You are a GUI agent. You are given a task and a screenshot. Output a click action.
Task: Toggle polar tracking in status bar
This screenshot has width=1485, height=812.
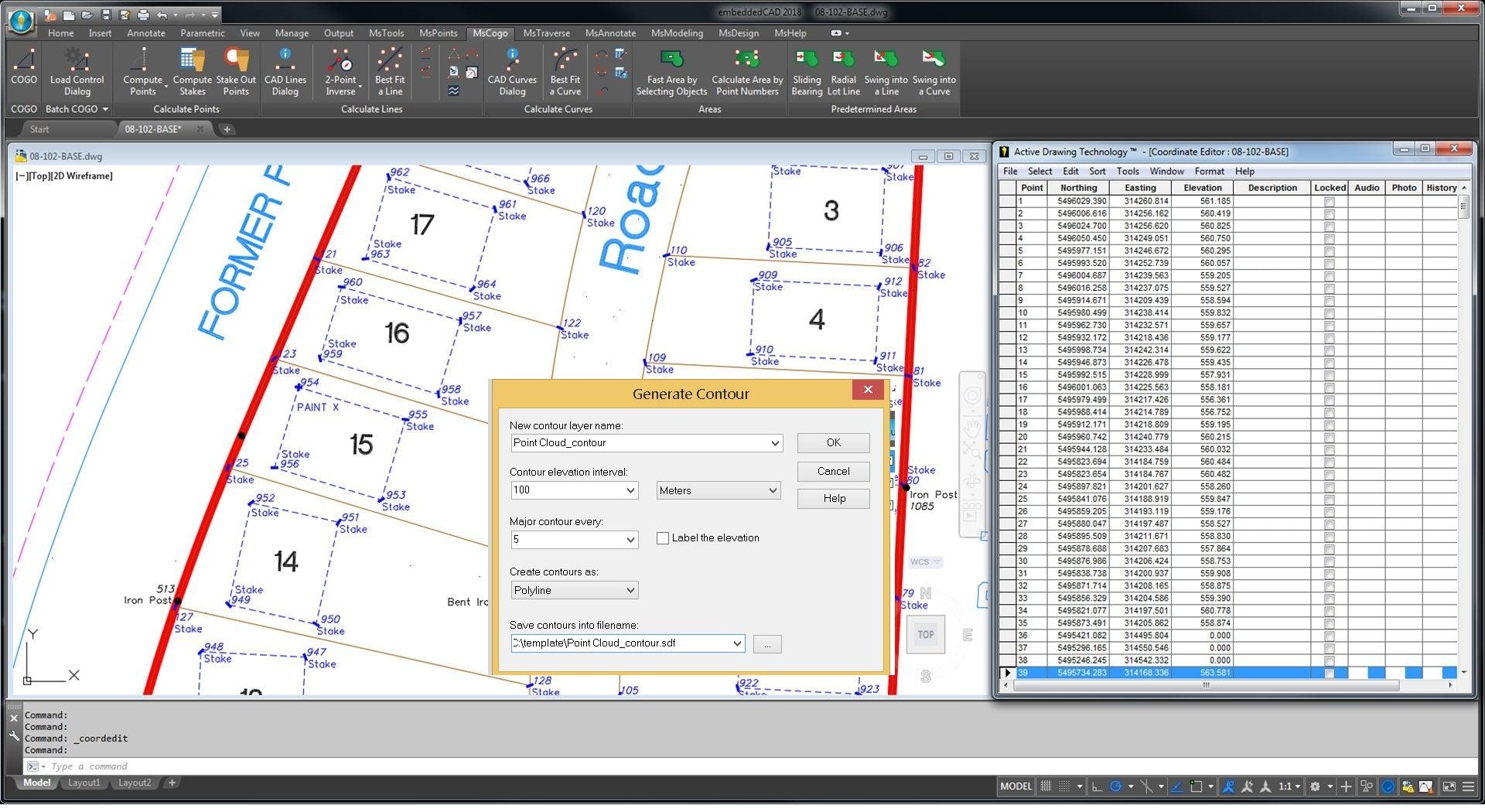point(1115,786)
